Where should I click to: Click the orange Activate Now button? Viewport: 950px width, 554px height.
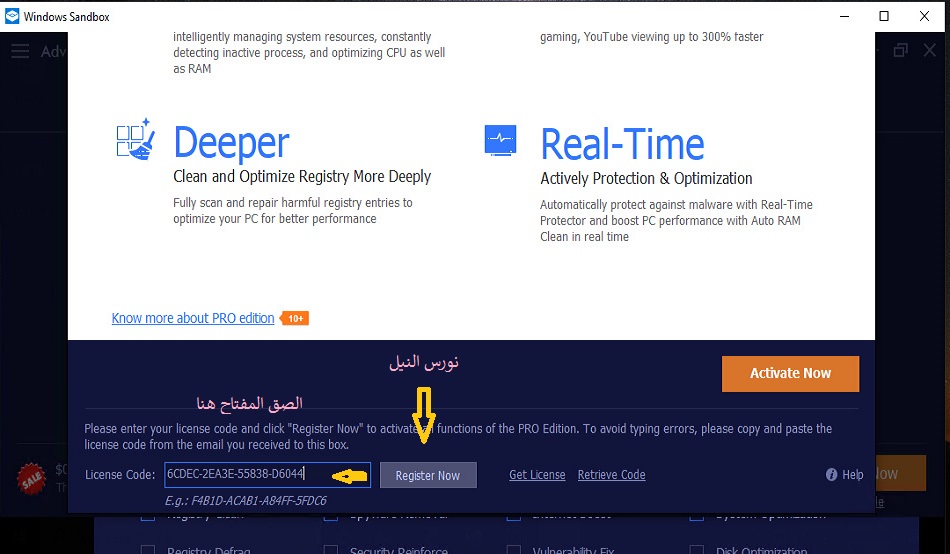pyautogui.click(x=790, y=373)
